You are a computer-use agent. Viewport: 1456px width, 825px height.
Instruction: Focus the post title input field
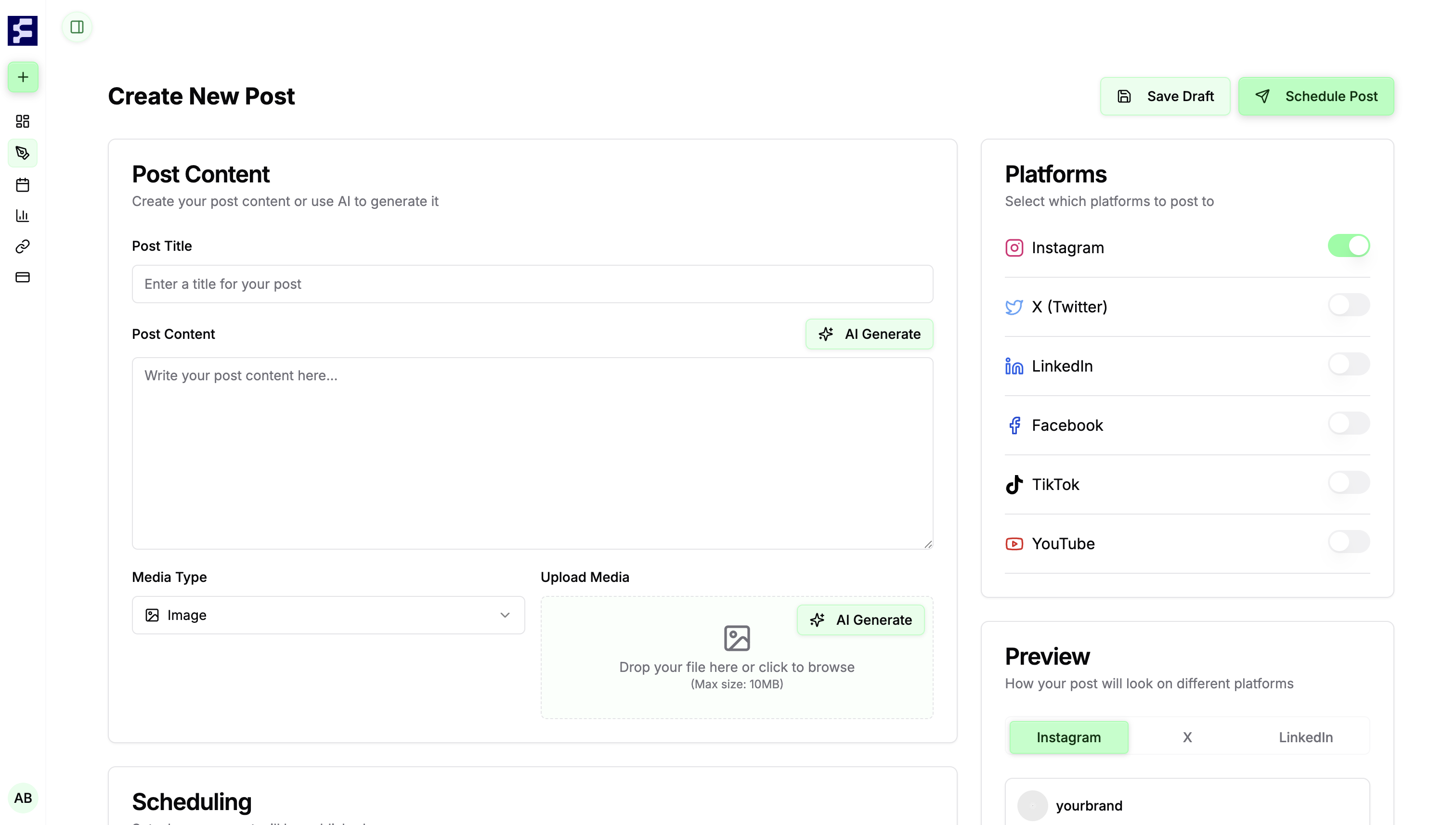pos(532,284)
